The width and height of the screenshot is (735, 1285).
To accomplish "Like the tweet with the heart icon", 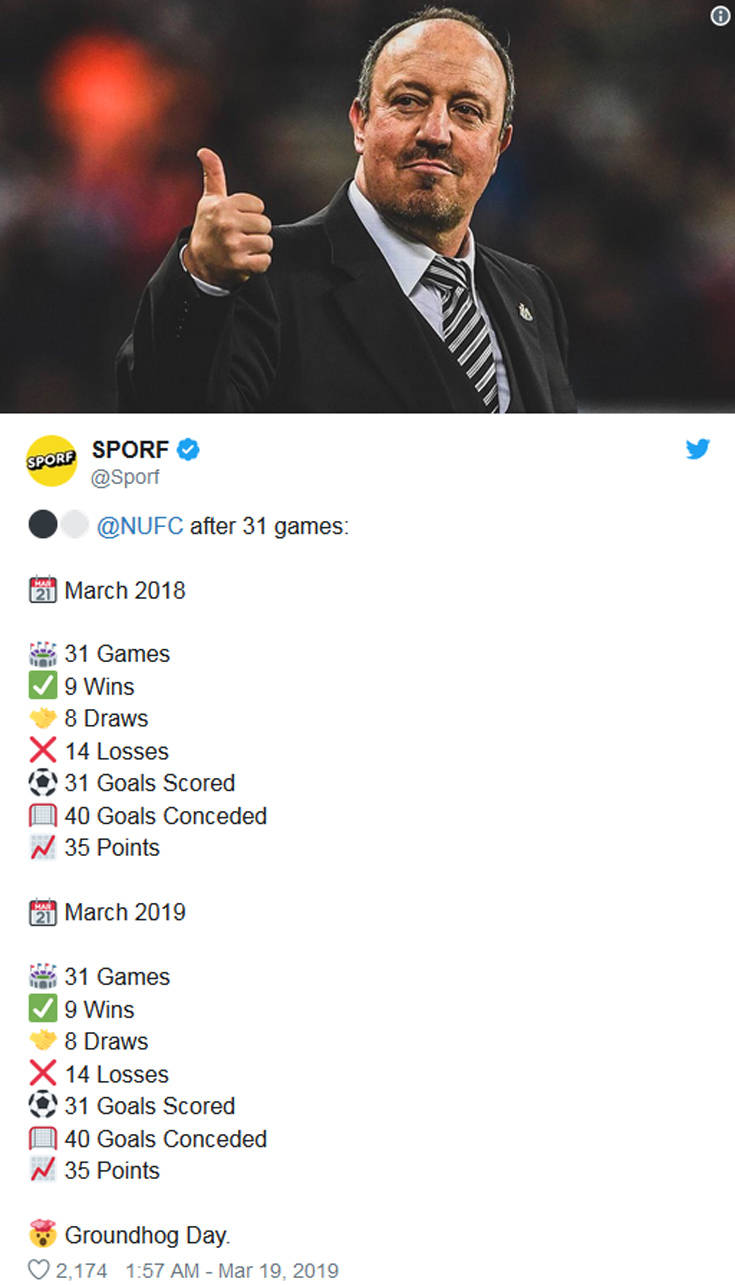I will (x=38, y=1270).
